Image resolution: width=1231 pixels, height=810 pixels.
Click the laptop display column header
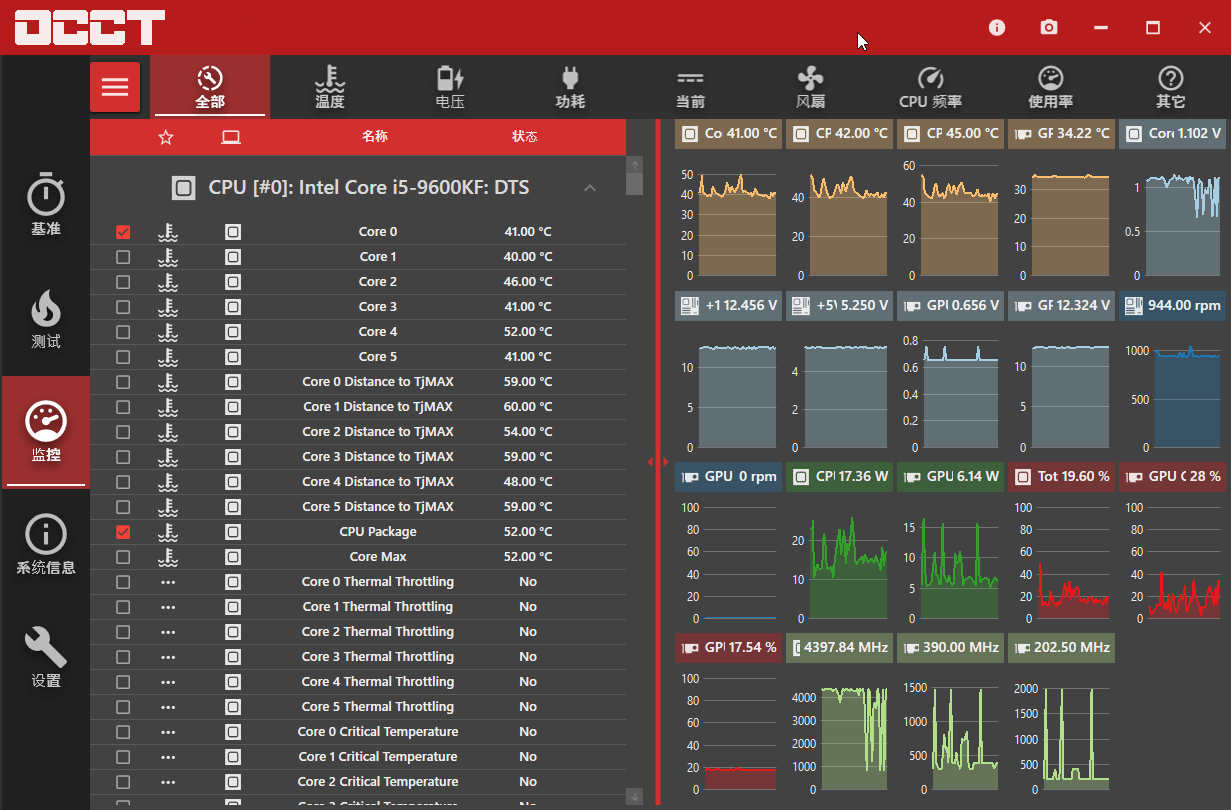231,137
